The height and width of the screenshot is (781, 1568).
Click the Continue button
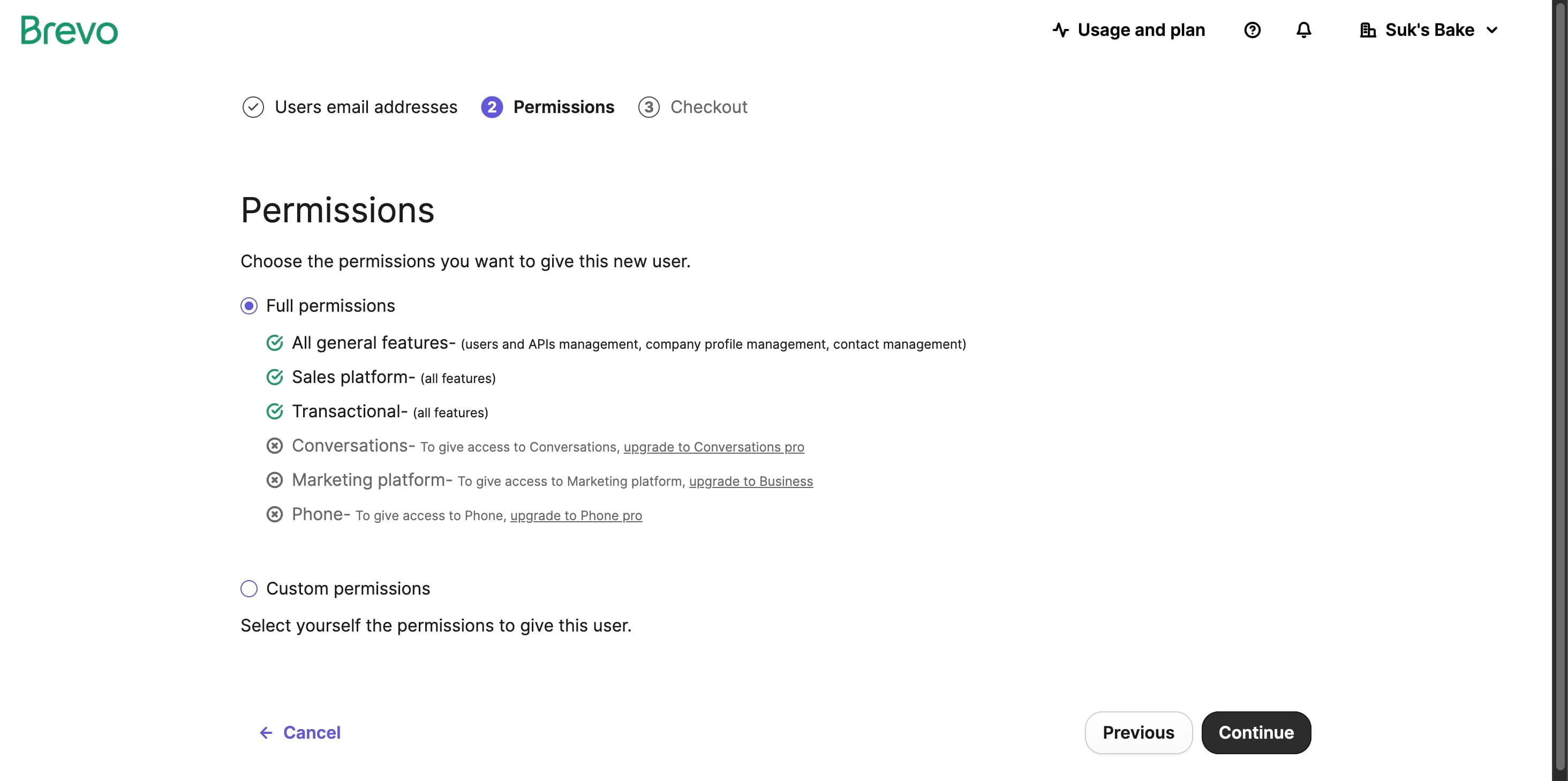pos(1256,732)
